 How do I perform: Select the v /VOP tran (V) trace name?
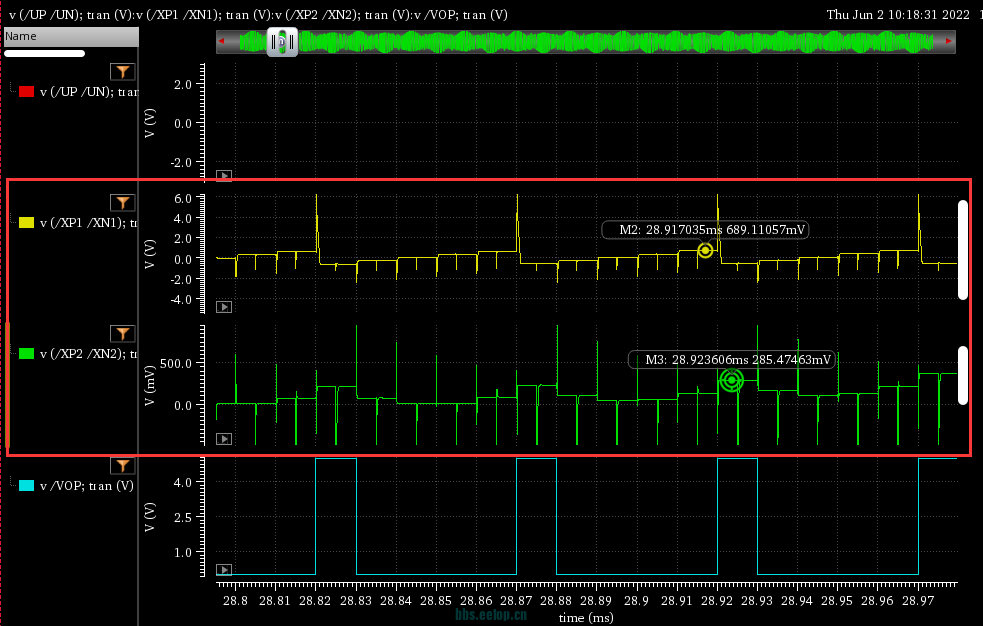tap(87, 486)
